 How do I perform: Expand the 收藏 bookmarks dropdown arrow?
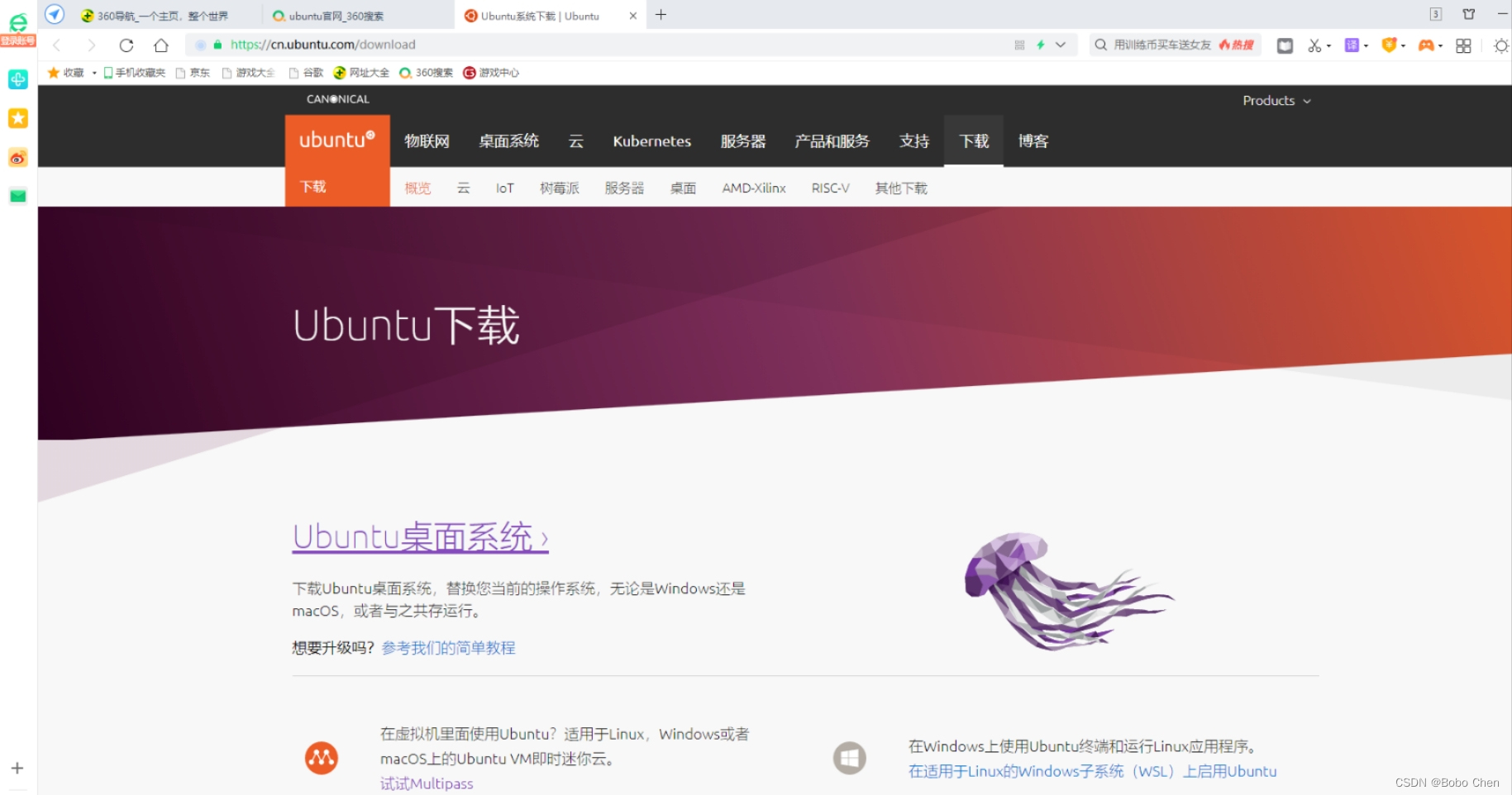coord(94,73)
